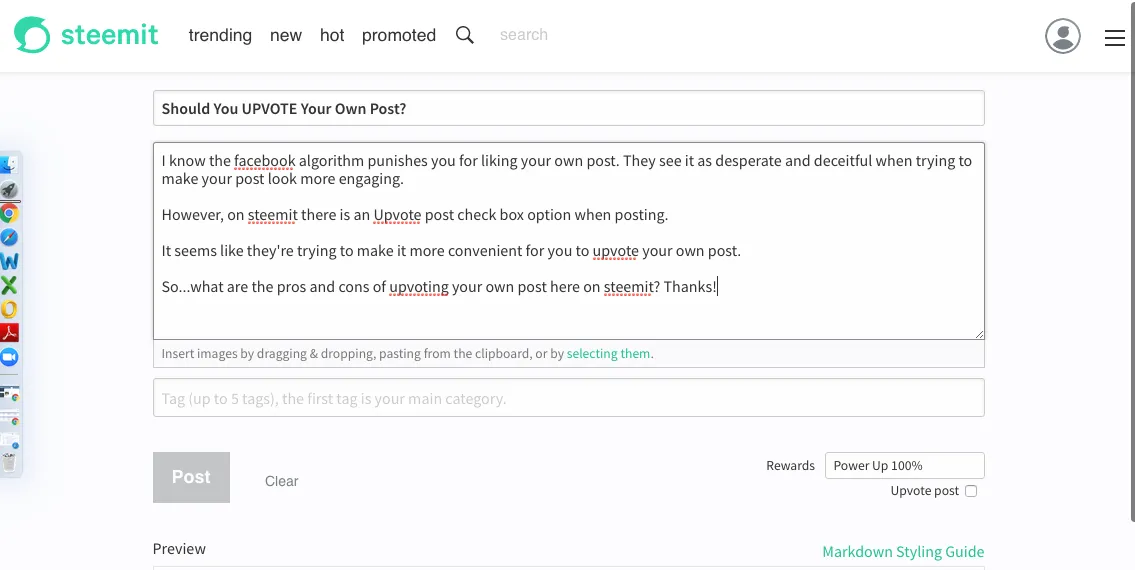Click the grey Post button

click(191, 477)
